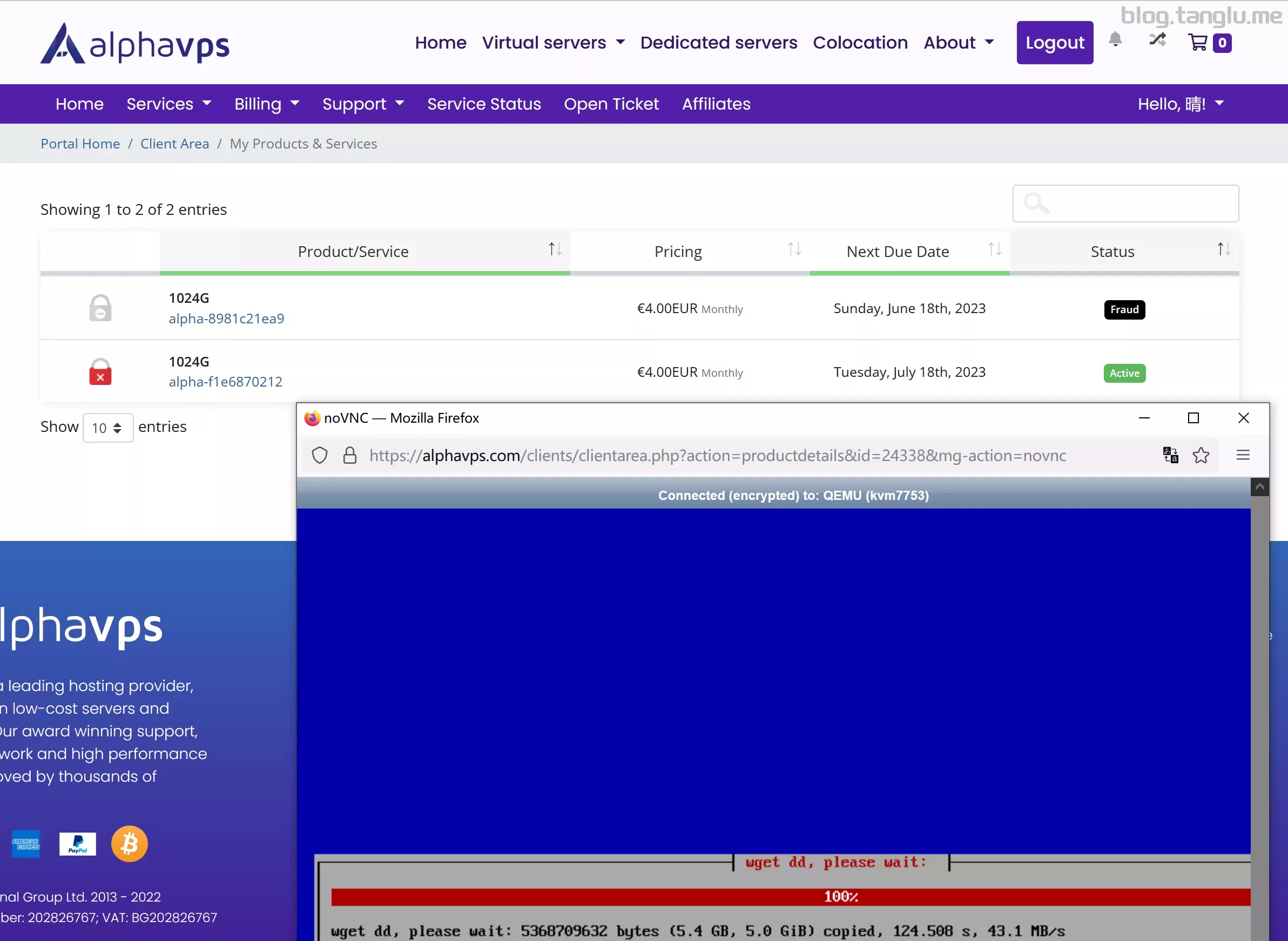1288x941 pixels.
Task: Open the Service Status menu item
Action: (484, 104)
